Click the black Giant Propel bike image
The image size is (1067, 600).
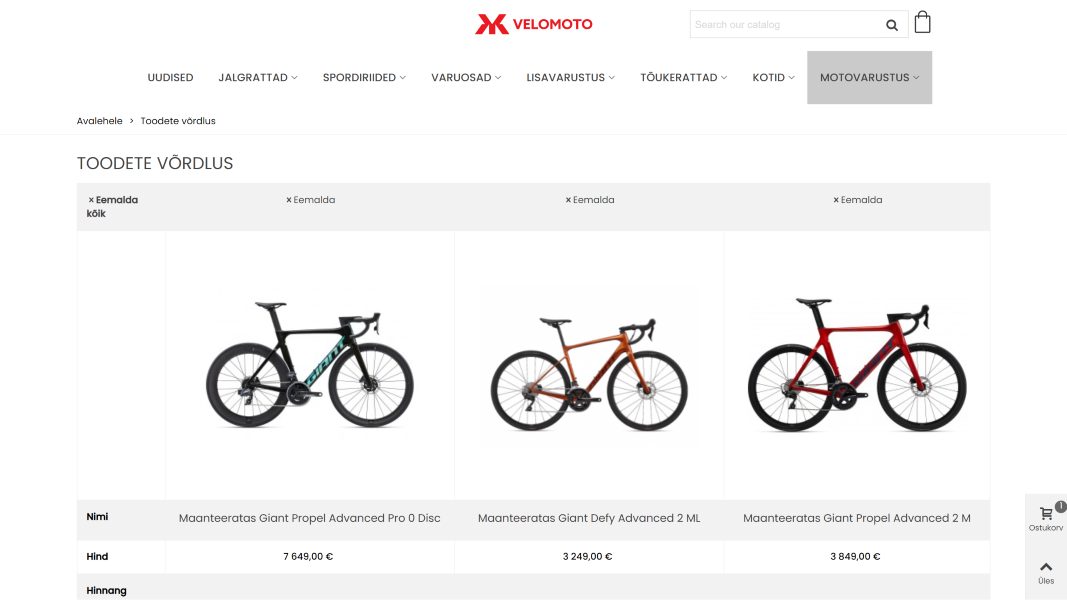click(x=310, y=365)
